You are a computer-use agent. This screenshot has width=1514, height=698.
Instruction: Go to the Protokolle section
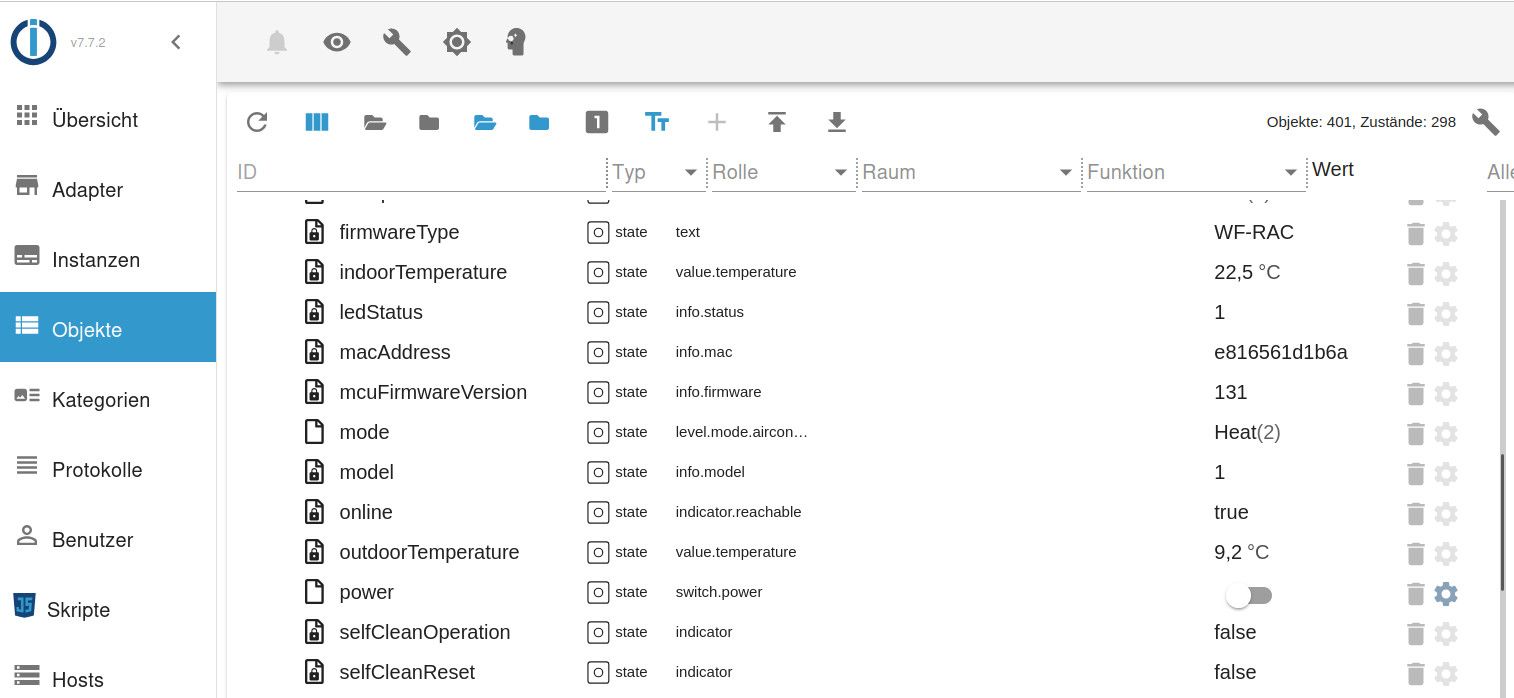click(97, 470)
